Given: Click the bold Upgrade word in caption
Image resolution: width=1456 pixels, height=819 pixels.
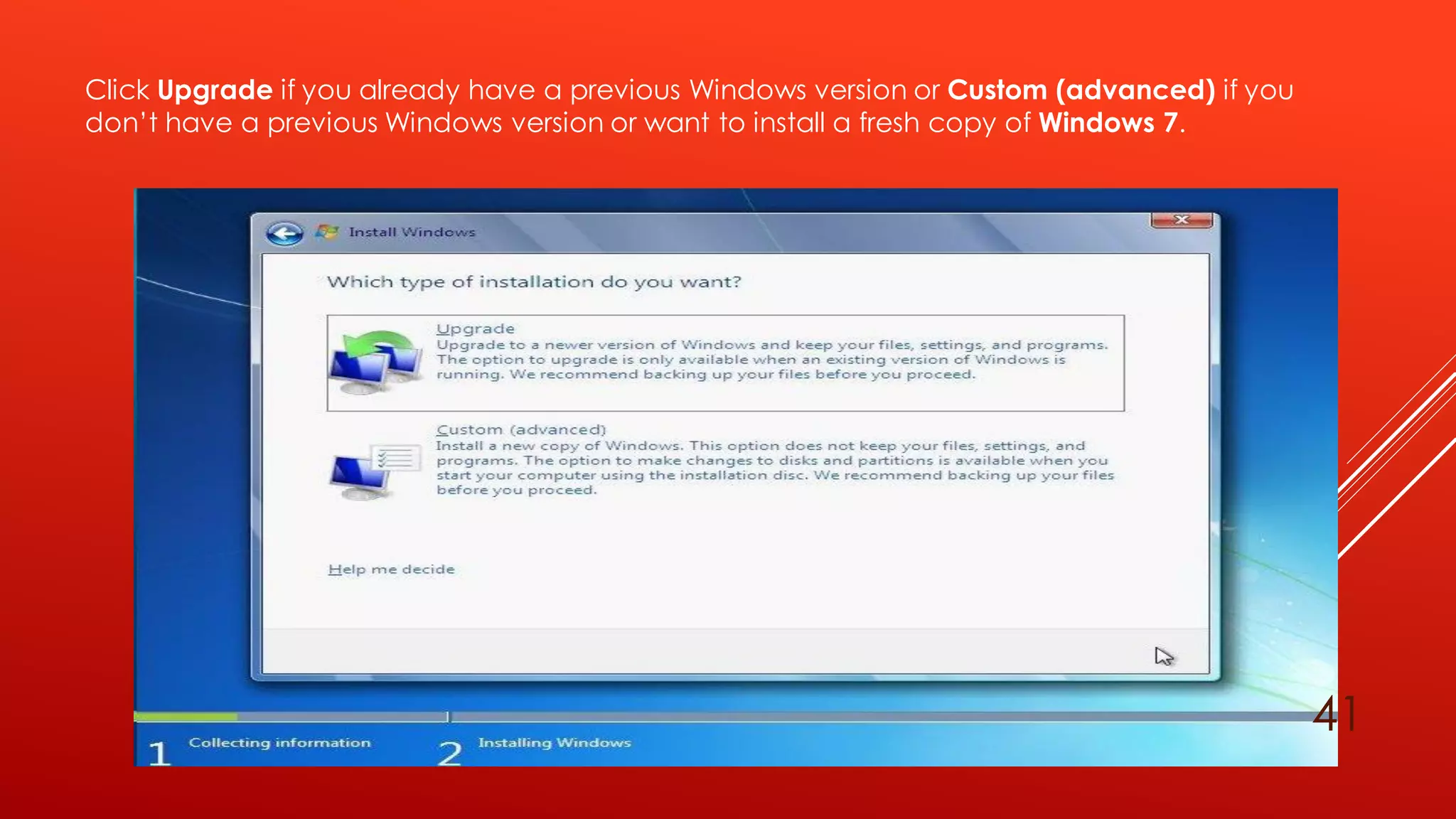Looking at the screenshot, I should pyautogui.click(x=215, y=90).
